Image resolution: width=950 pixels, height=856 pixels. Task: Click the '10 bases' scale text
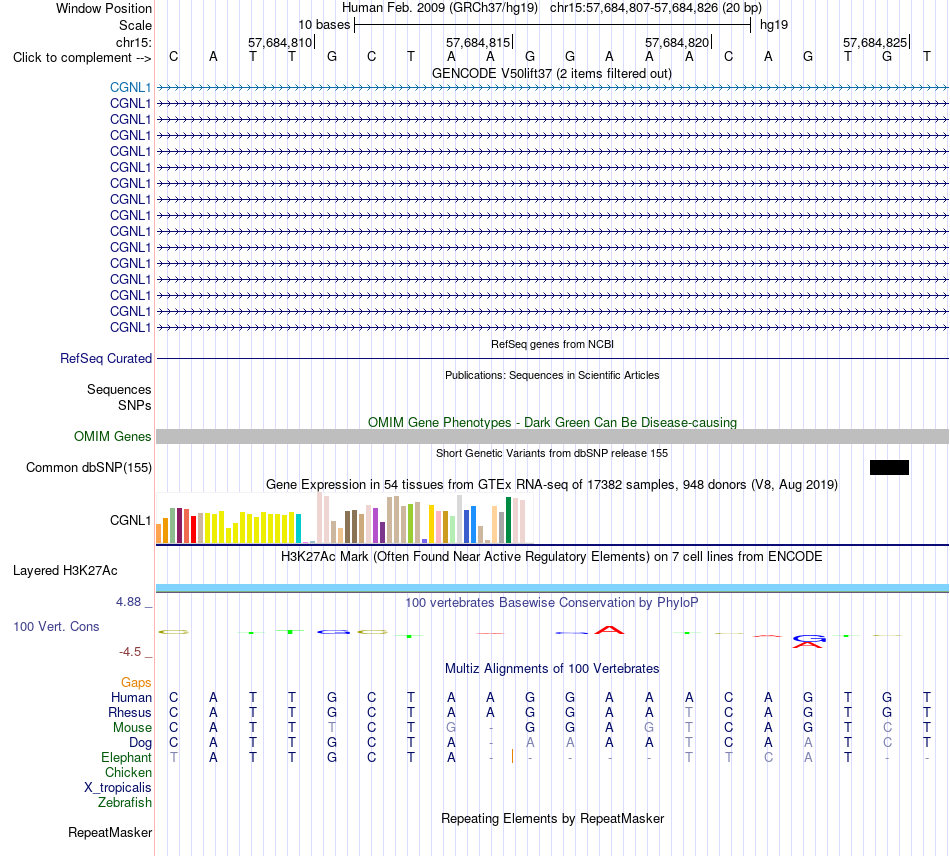point(324,25)
